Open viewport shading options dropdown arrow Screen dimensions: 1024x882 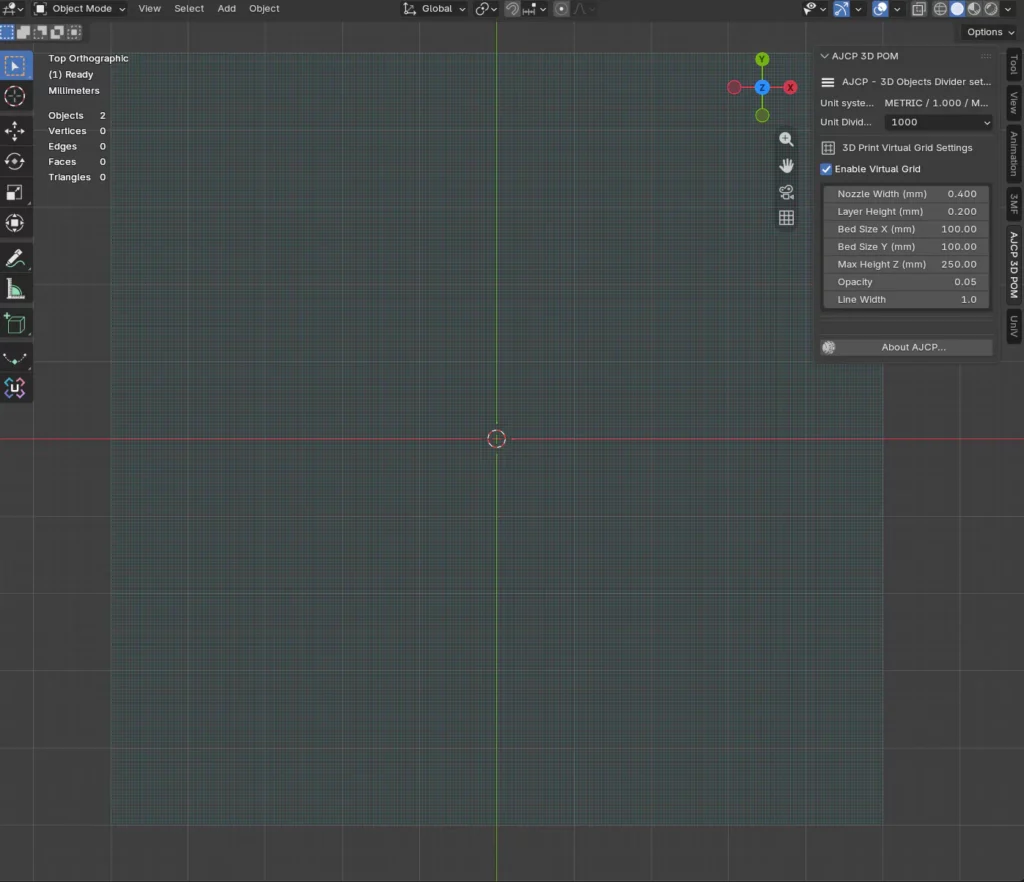[1008, 8]
